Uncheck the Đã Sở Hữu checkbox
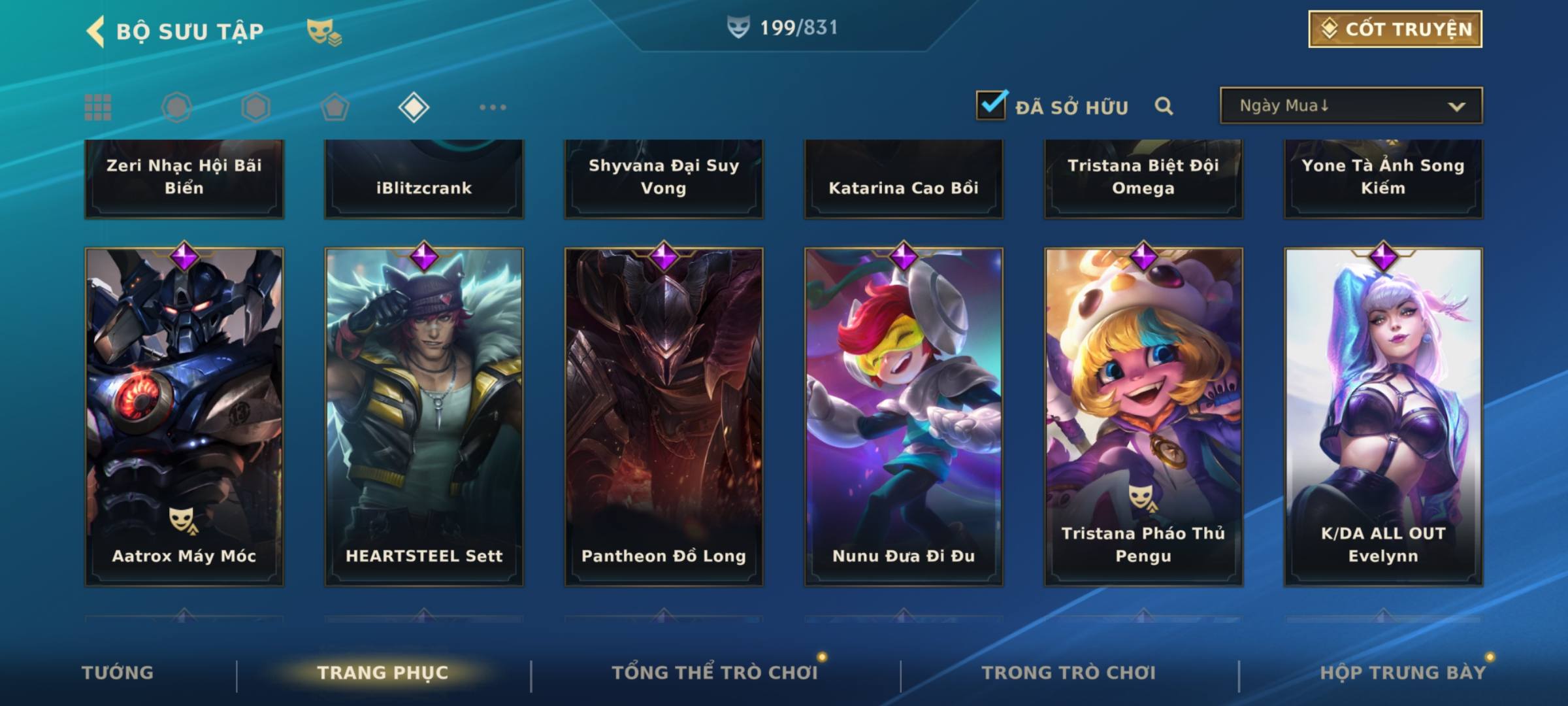 pos(991,105)
